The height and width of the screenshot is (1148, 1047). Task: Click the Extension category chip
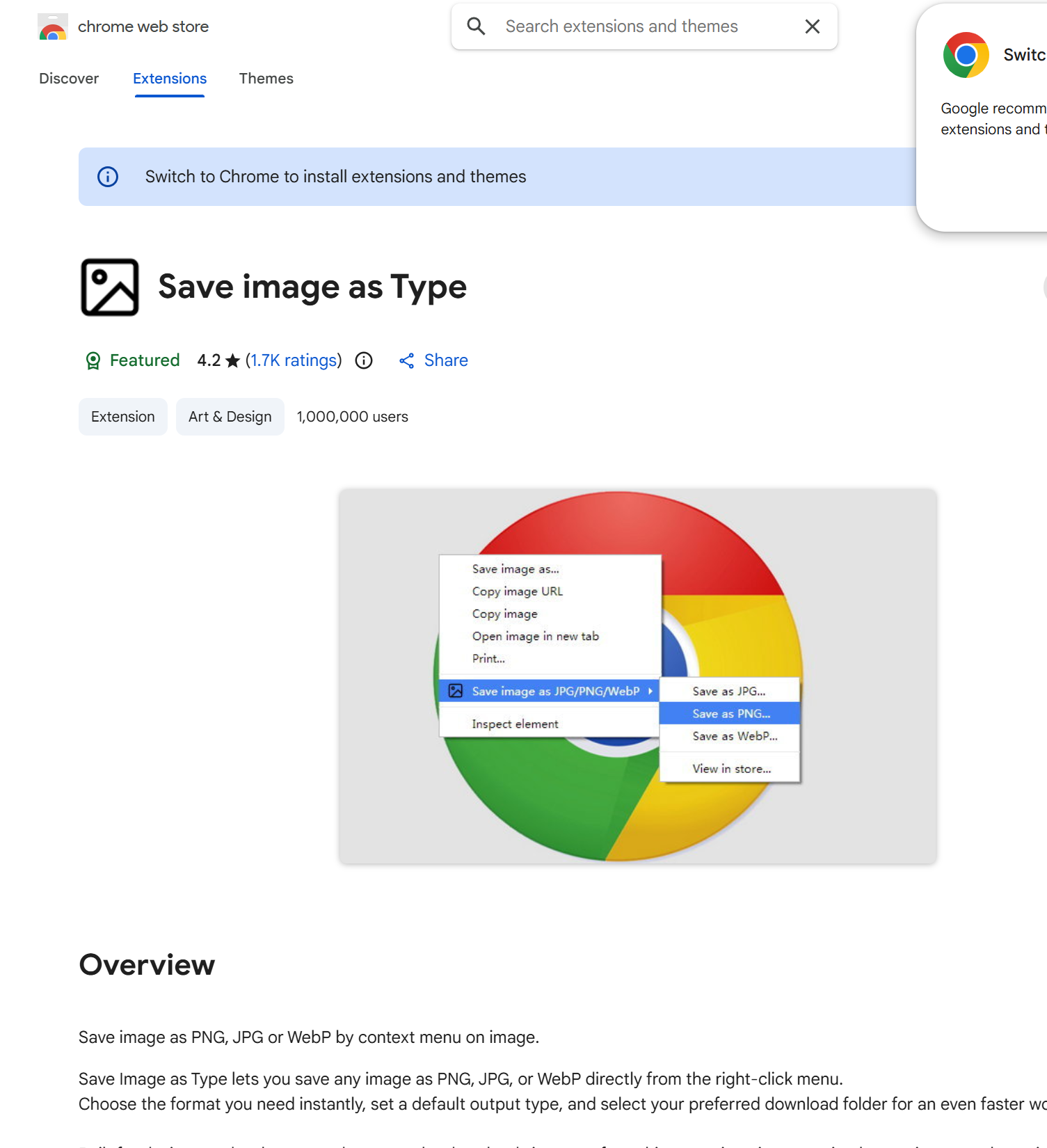coord(123,417)
